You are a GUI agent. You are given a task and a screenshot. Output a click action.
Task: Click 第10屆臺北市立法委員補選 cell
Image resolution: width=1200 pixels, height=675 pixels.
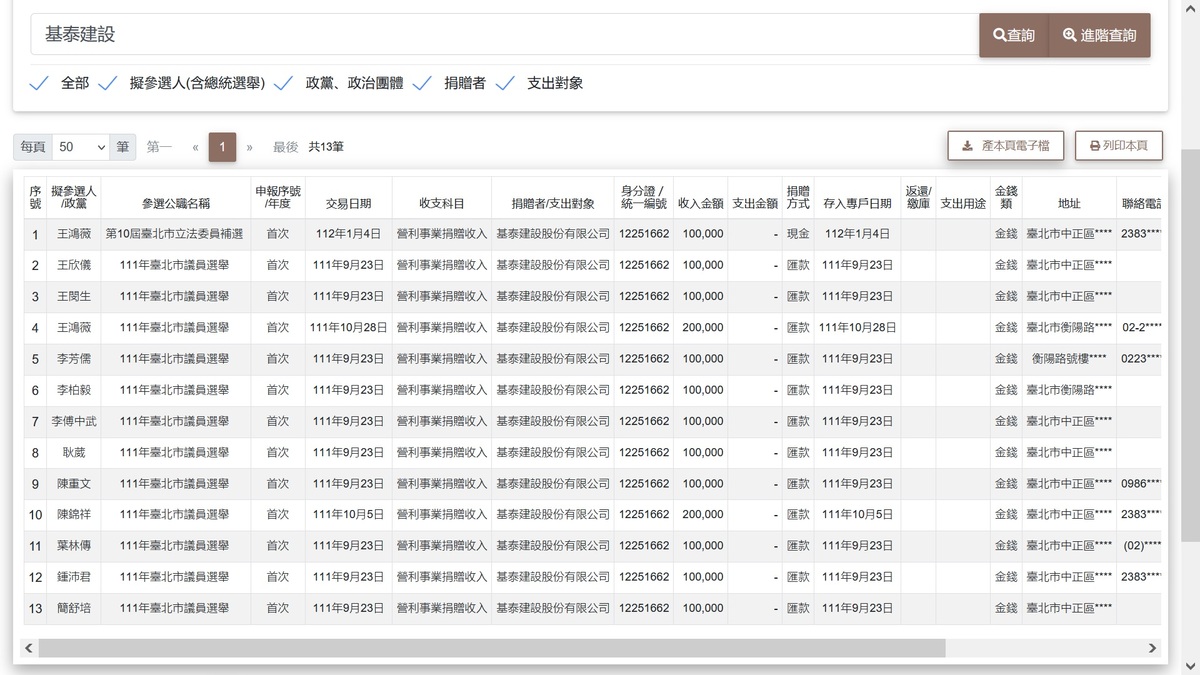(175, 234)
